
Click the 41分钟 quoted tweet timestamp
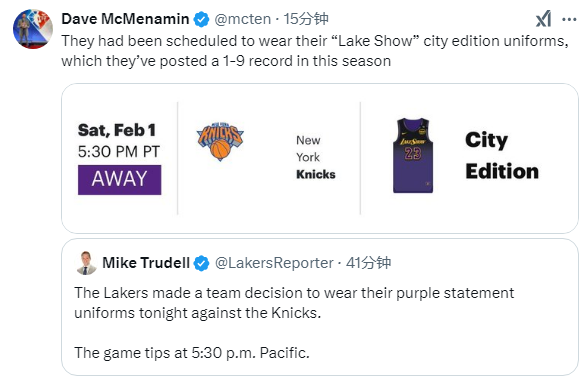coord(368,263)
